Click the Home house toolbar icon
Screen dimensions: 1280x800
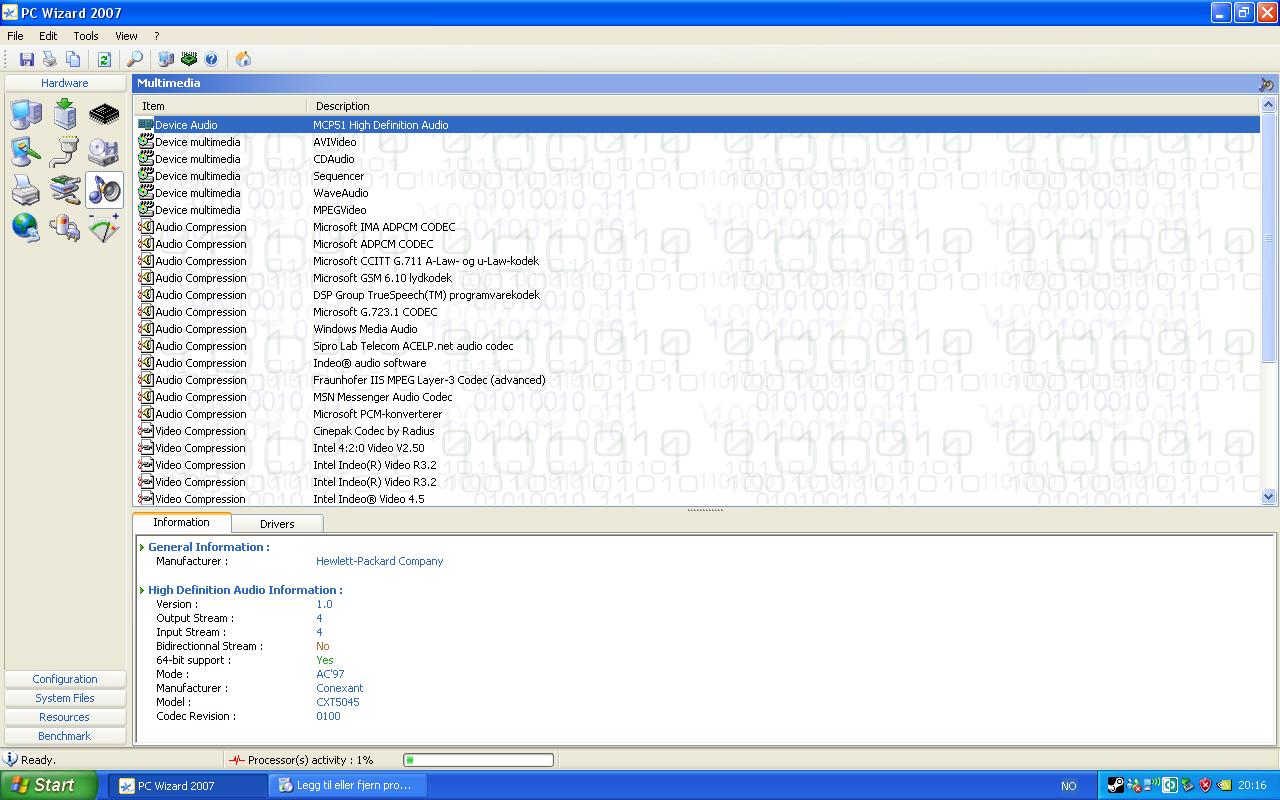(x=243, y=59)
